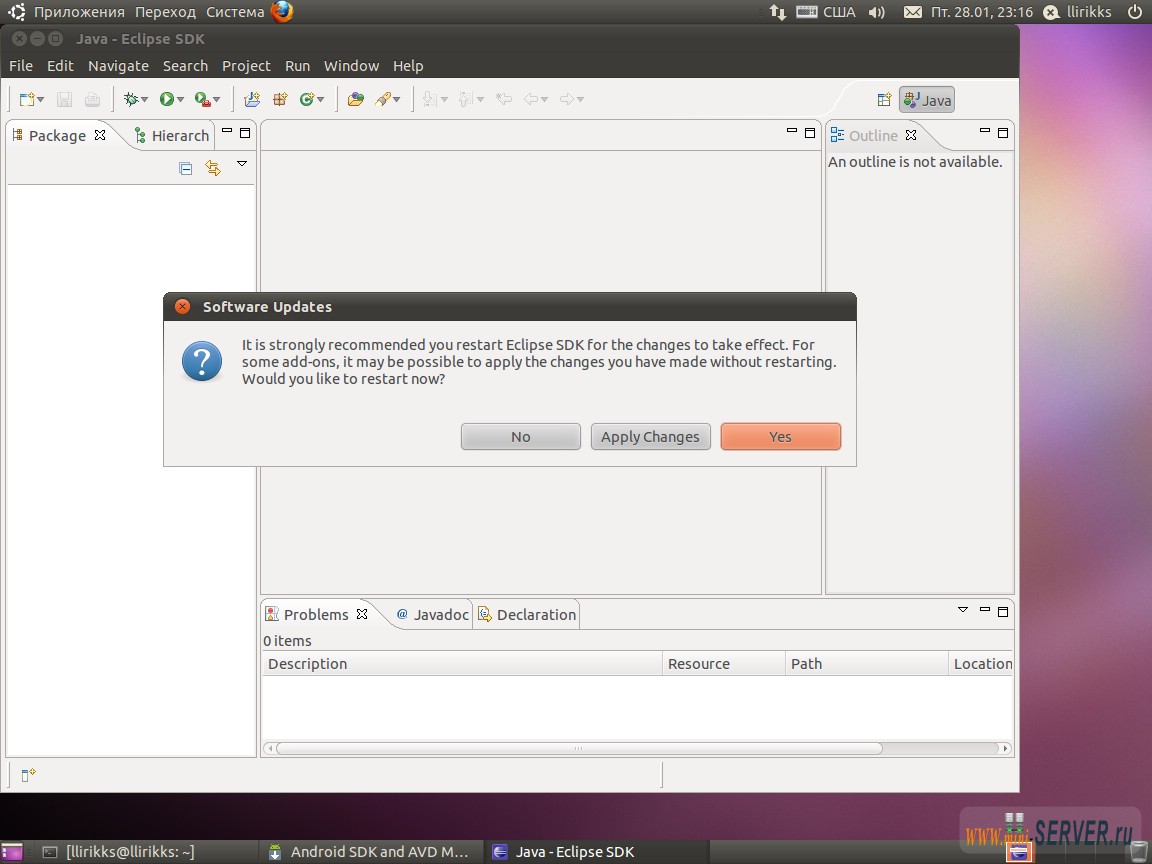The height and width of the screenshot is (864, 1152).
Task: Click the Resource column header
Action: click(x=724, y=664)
